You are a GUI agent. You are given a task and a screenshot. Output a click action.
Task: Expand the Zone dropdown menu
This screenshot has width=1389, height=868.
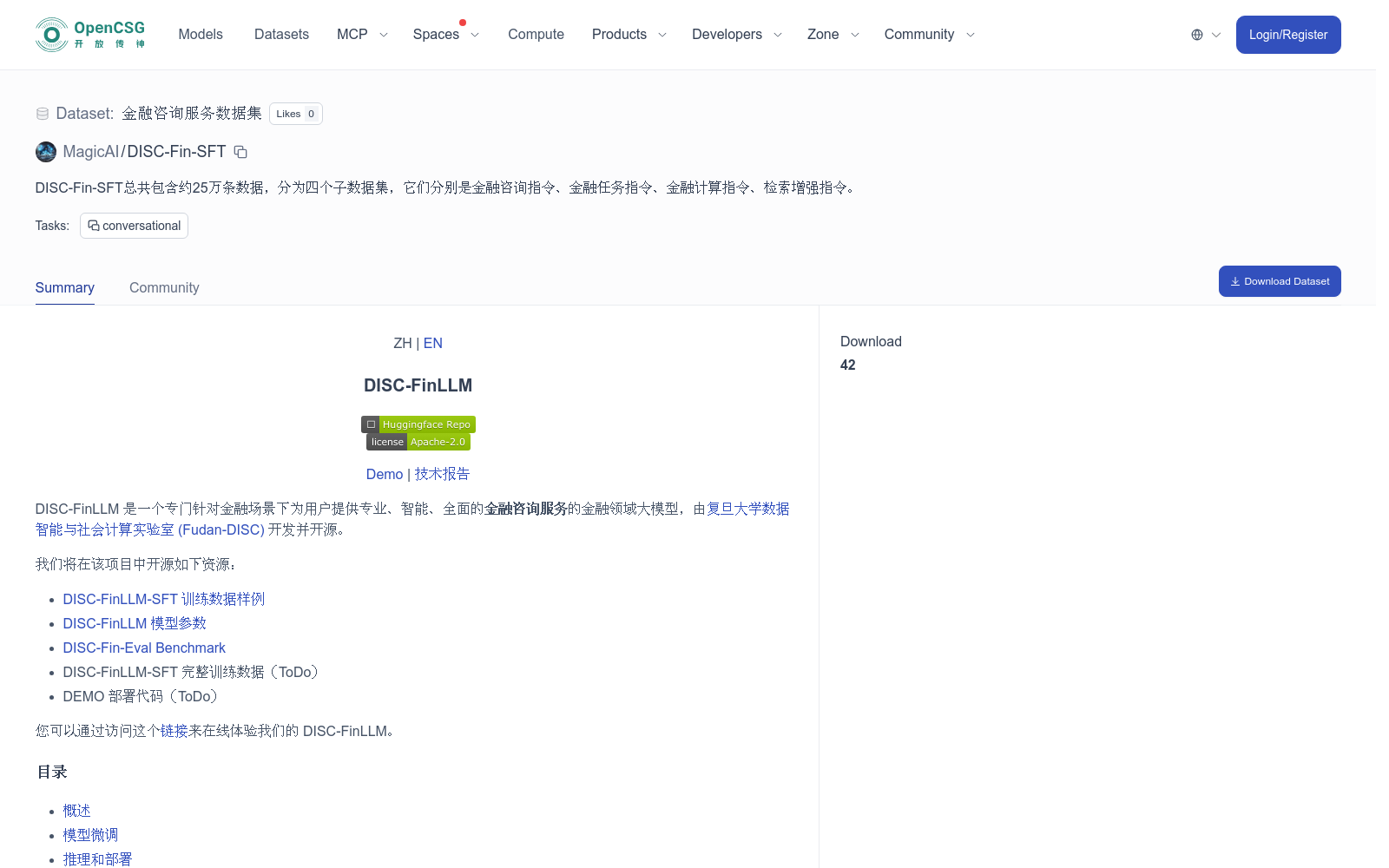click(x=823, y=34)
